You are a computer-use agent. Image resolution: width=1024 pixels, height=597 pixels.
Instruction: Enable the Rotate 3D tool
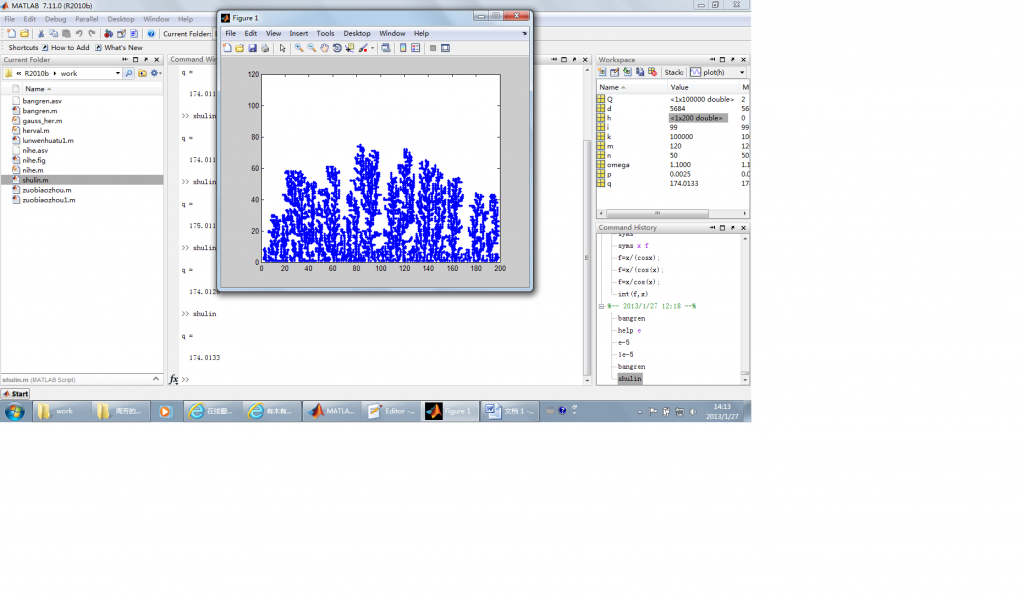click(x=337, y=48)
